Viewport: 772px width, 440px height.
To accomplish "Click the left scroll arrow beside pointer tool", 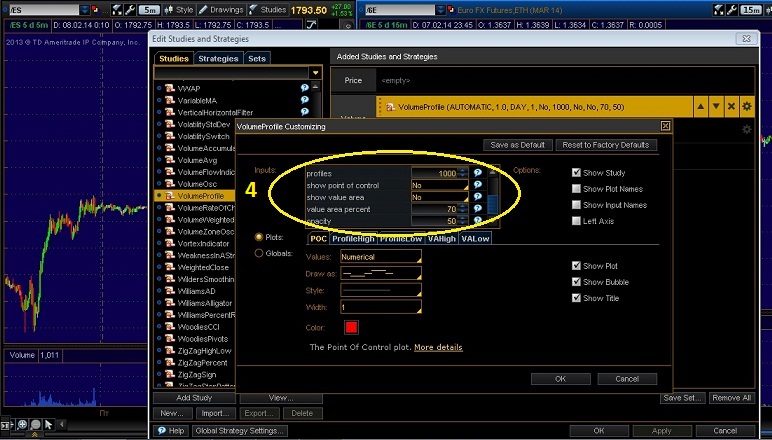I will coord(62,424).
